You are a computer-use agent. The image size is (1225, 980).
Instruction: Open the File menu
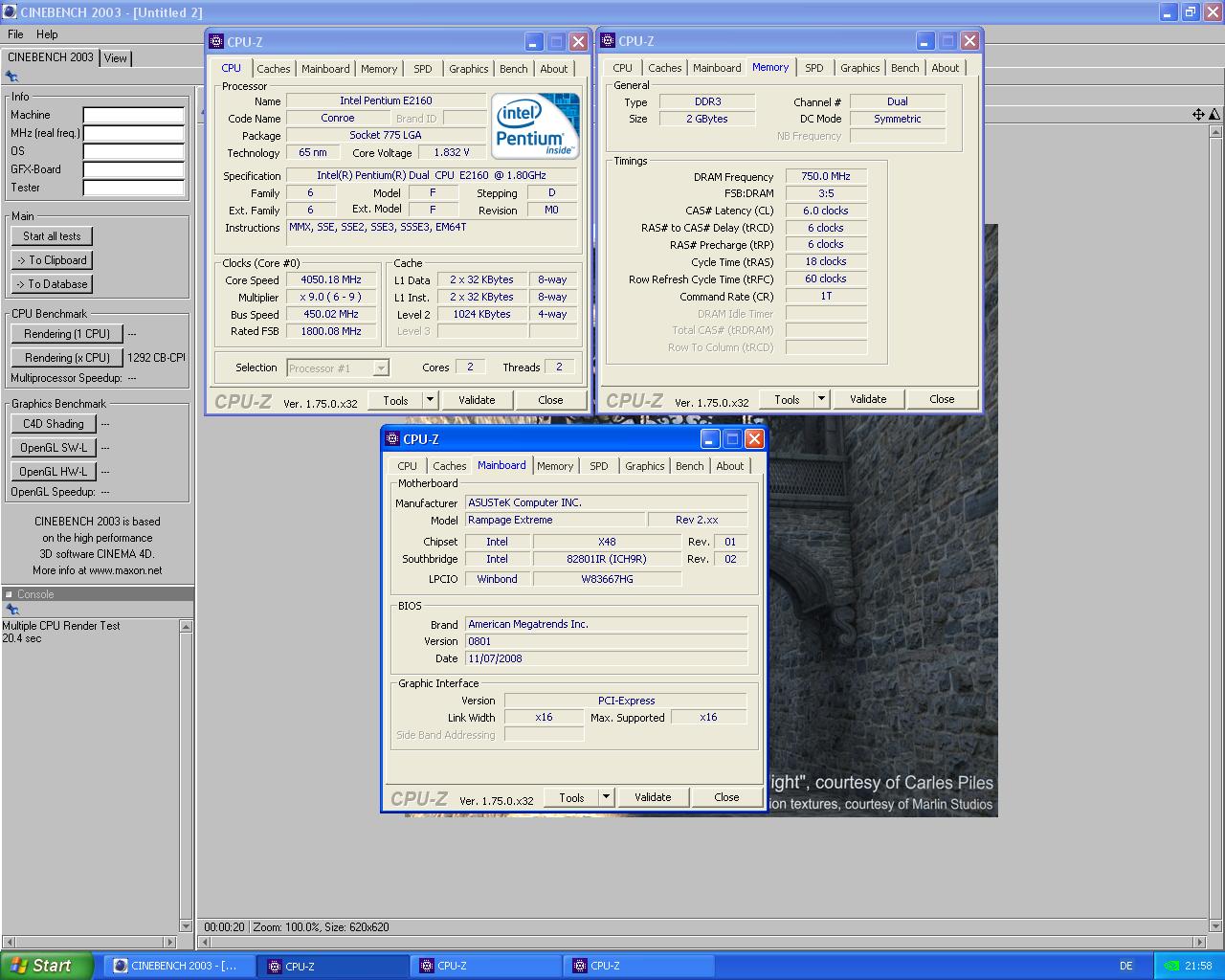tap(15, 34)
